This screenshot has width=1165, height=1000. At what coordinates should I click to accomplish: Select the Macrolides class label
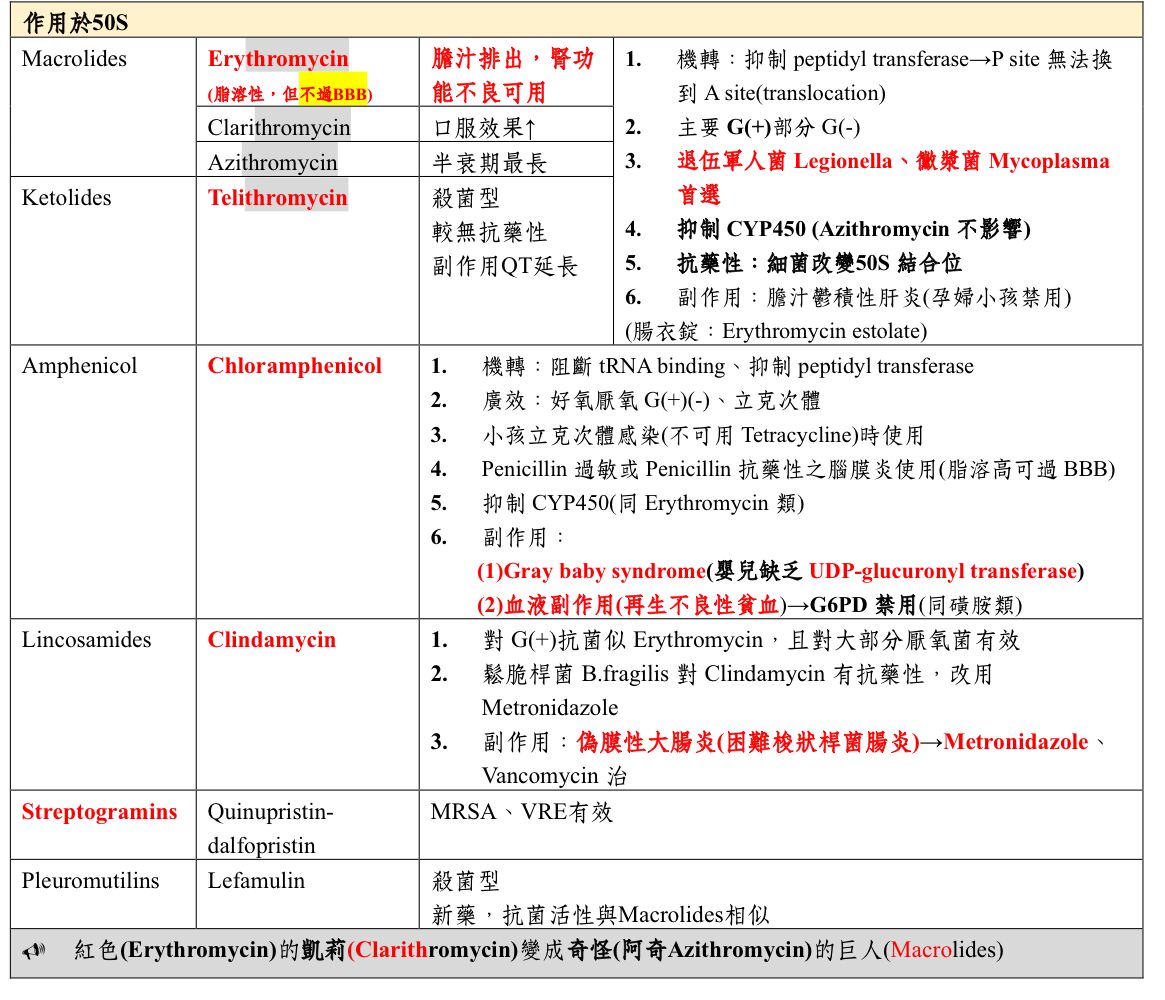click(74, 59)
